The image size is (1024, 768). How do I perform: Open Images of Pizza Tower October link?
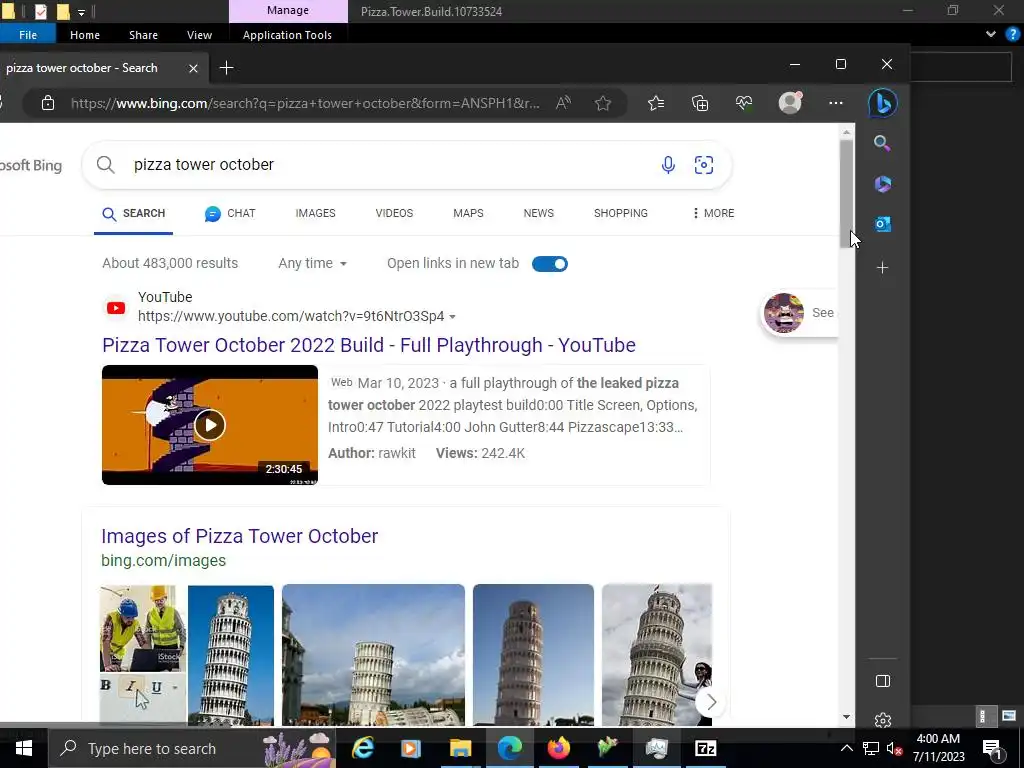(240, 536)
